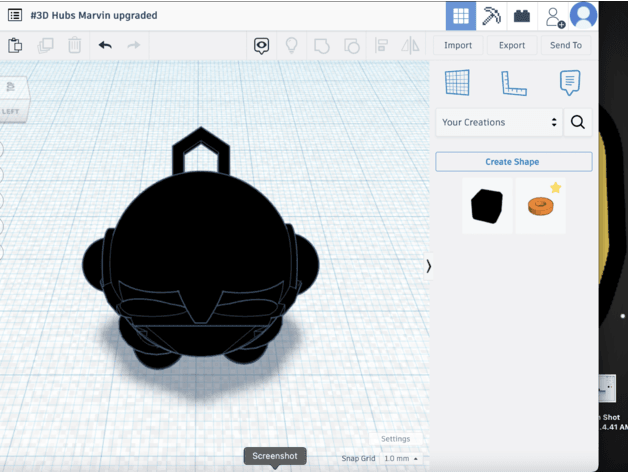The width and height of the screenshot is (628, 472).
Task: Click the Mirror flip icon
Action: coord(411,45)
